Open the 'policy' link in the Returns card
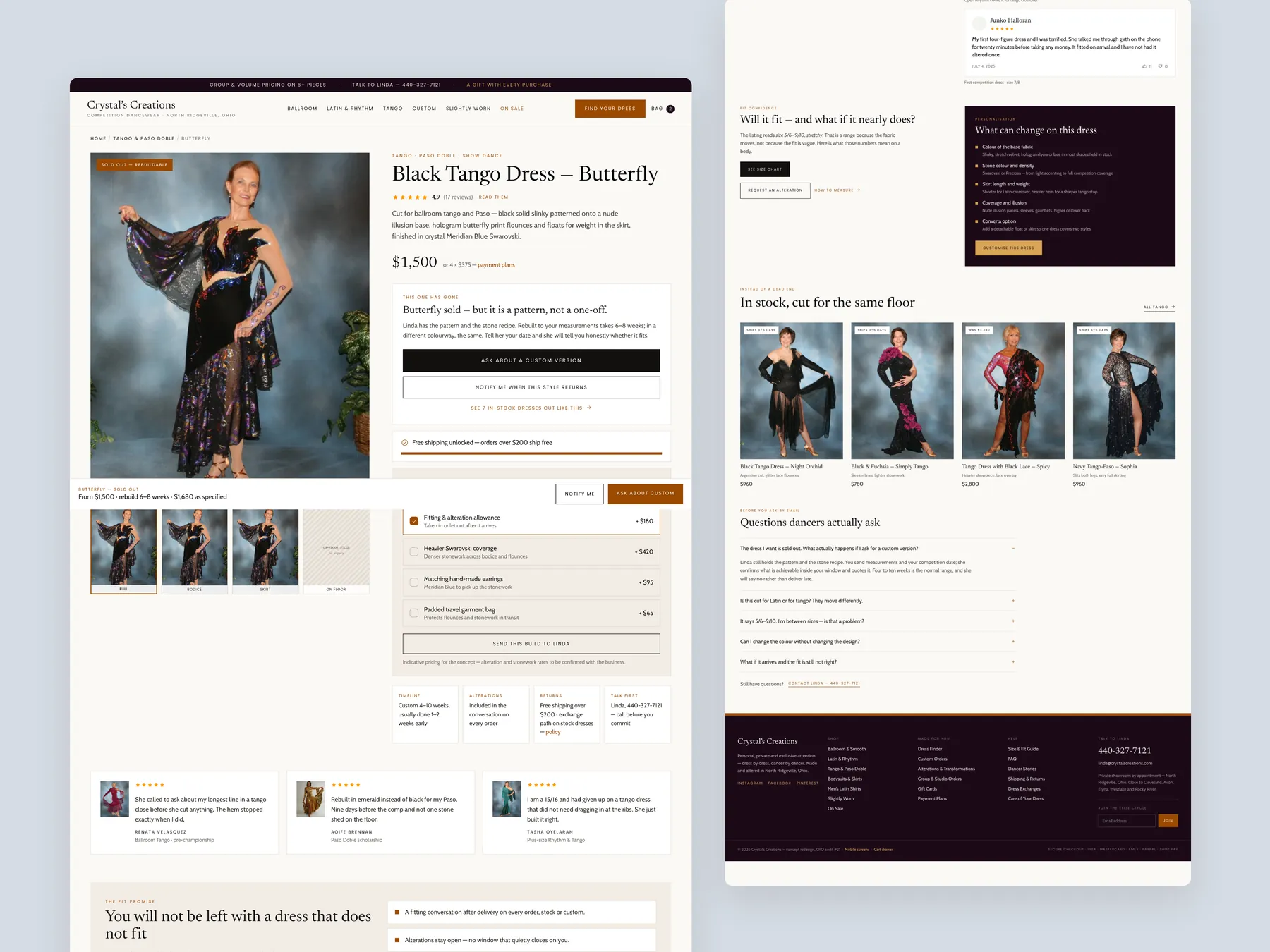This screenshot has height=952, width=1270. (x=552, y=732)
